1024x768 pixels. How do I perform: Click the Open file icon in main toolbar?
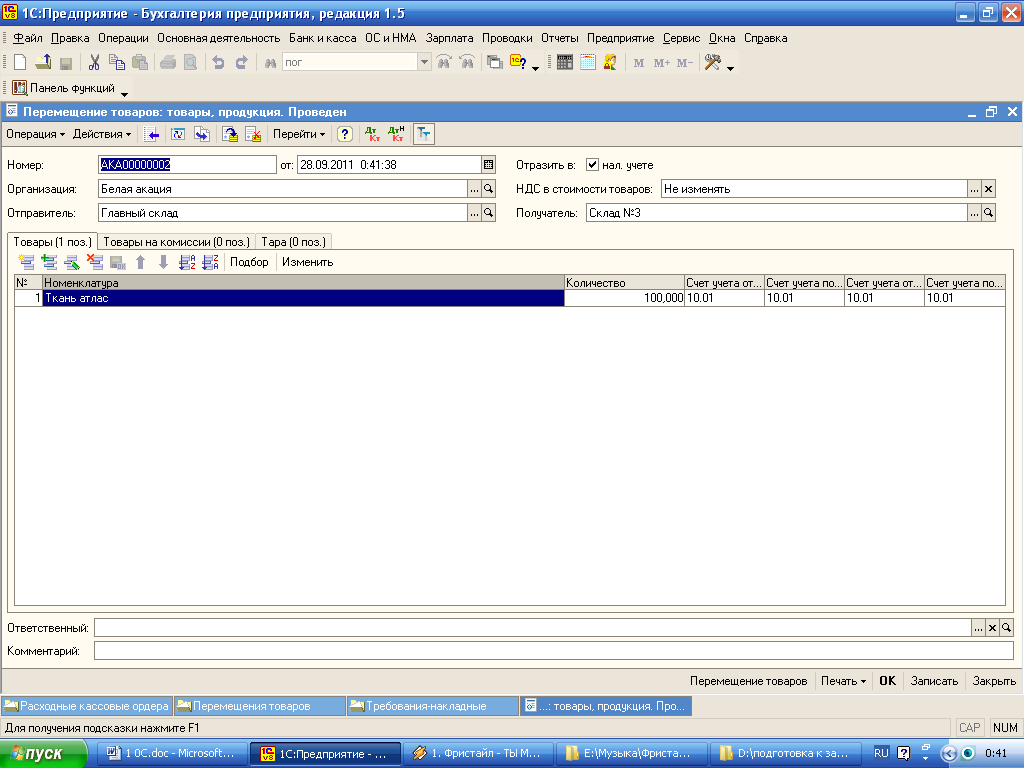(x=43, y=63)
